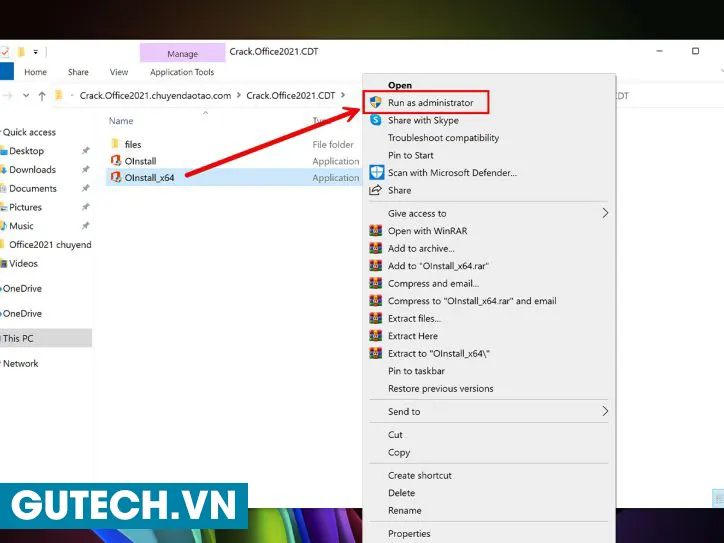Open Pictures in navigation pane
Screen dimensions: 724x543
pos(25,207)
